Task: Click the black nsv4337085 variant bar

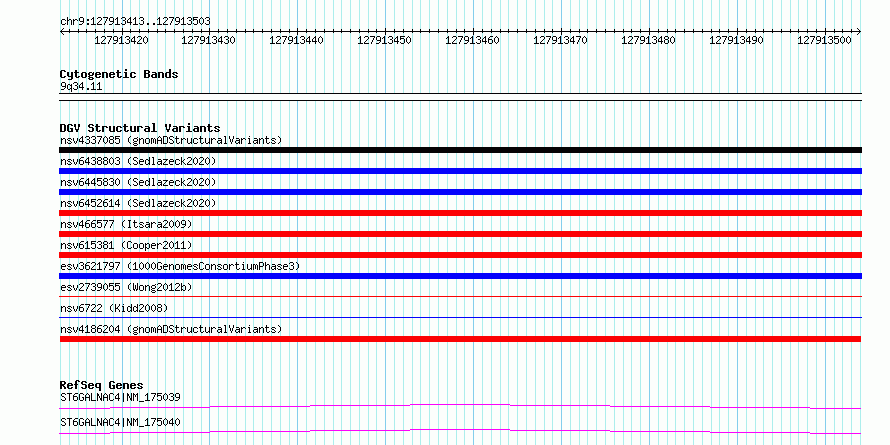Action: [460, 150]
